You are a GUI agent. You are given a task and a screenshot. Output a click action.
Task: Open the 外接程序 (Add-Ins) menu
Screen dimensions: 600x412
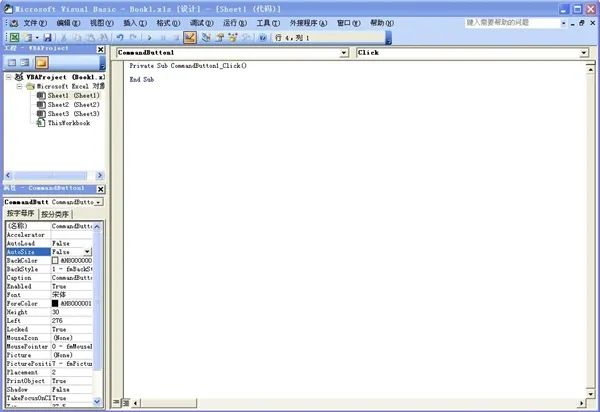(308, 23)
